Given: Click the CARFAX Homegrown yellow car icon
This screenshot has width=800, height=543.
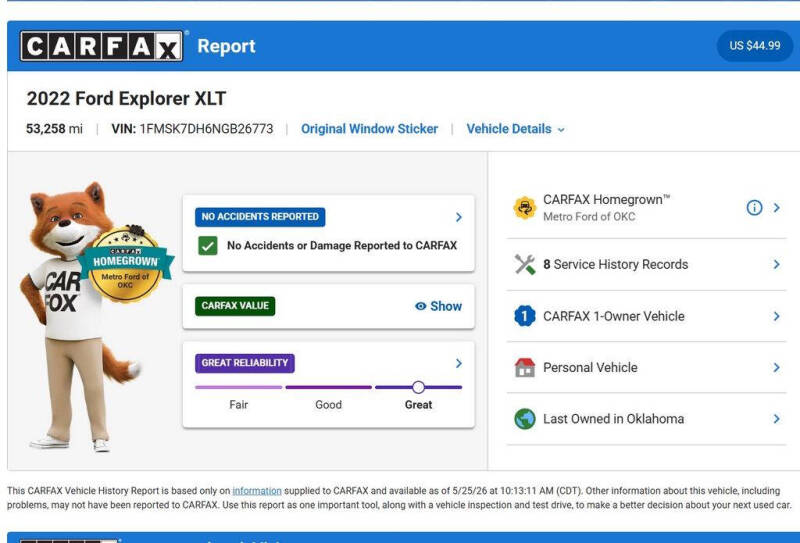Looking at the screenshot, I should tap(524, 208).
